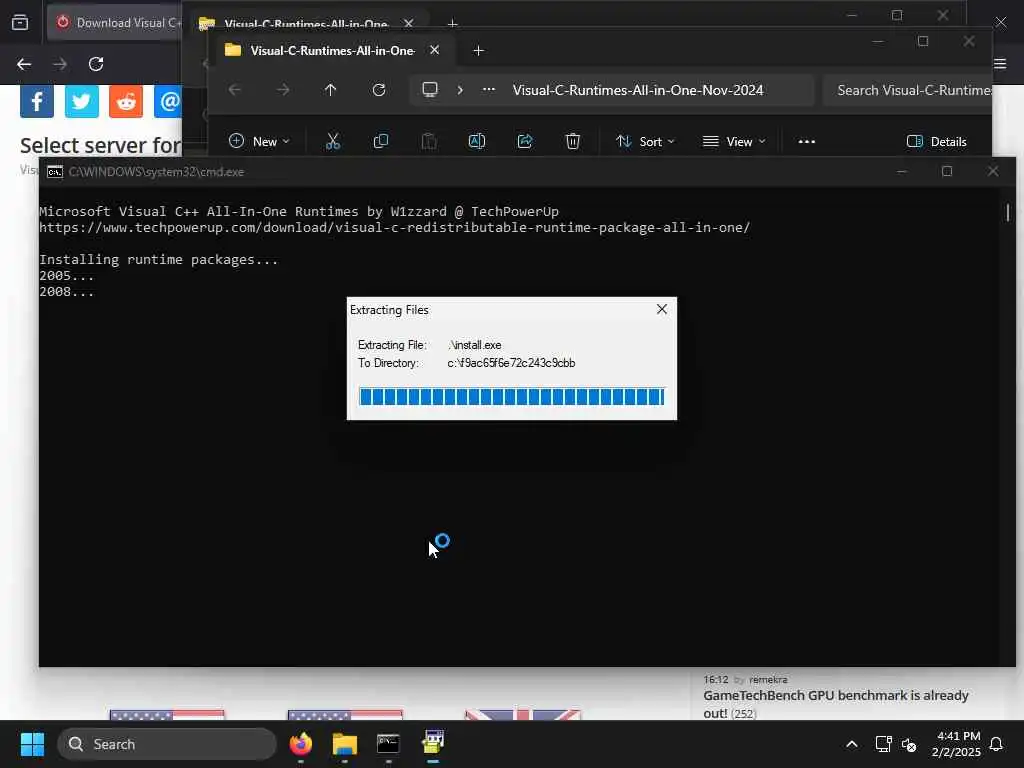Refresh the File Explorer folder view
This screenshot has height=768, width=1024.
point(379,90)
